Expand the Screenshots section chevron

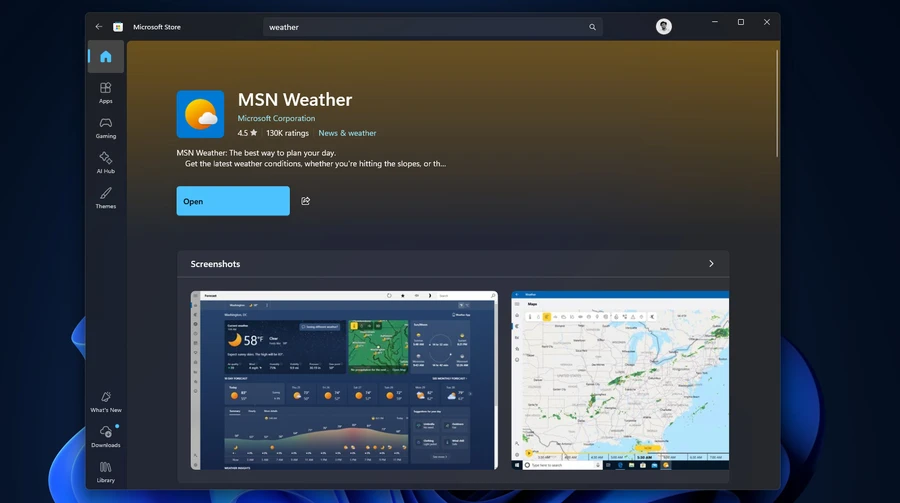pyautogui.click(x=711, y=264)
